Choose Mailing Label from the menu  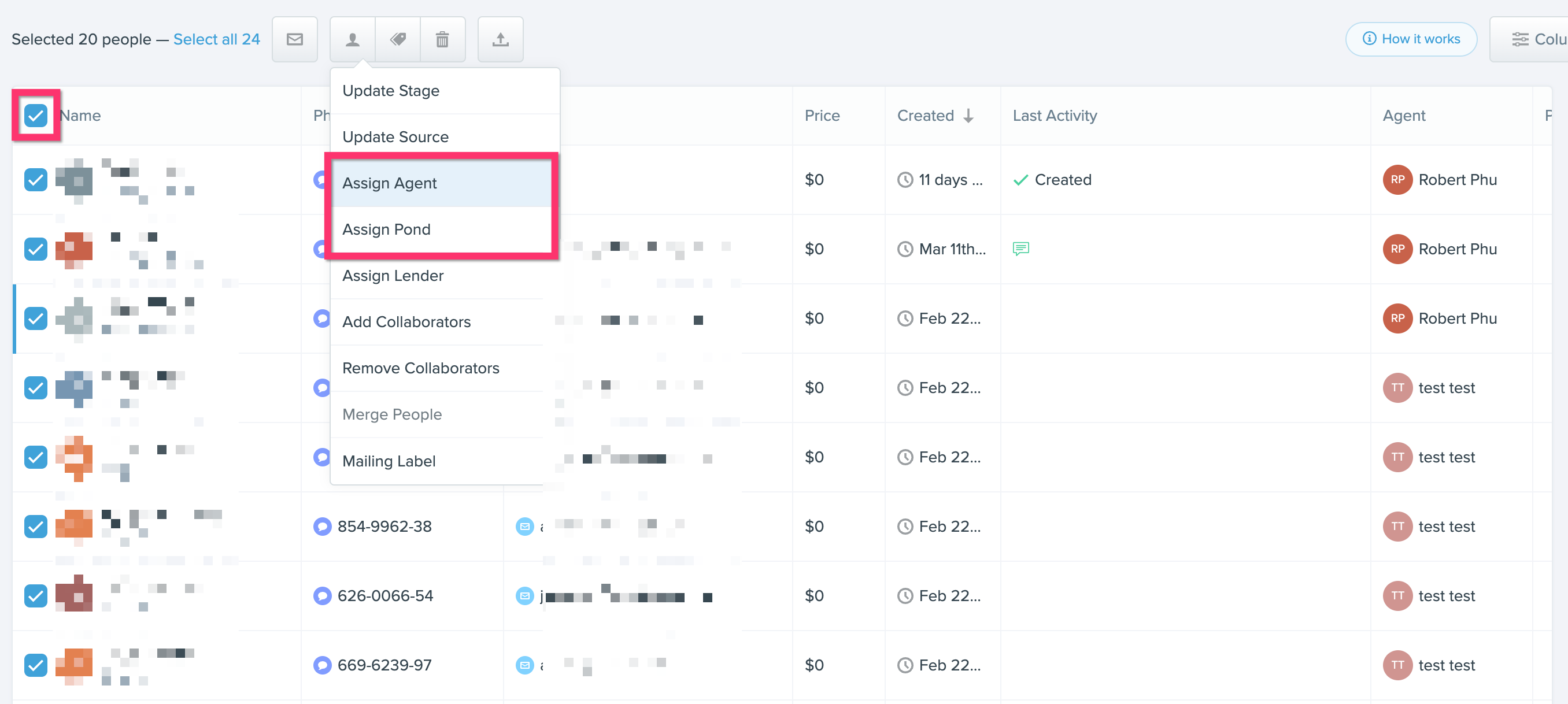click(389, 461)
